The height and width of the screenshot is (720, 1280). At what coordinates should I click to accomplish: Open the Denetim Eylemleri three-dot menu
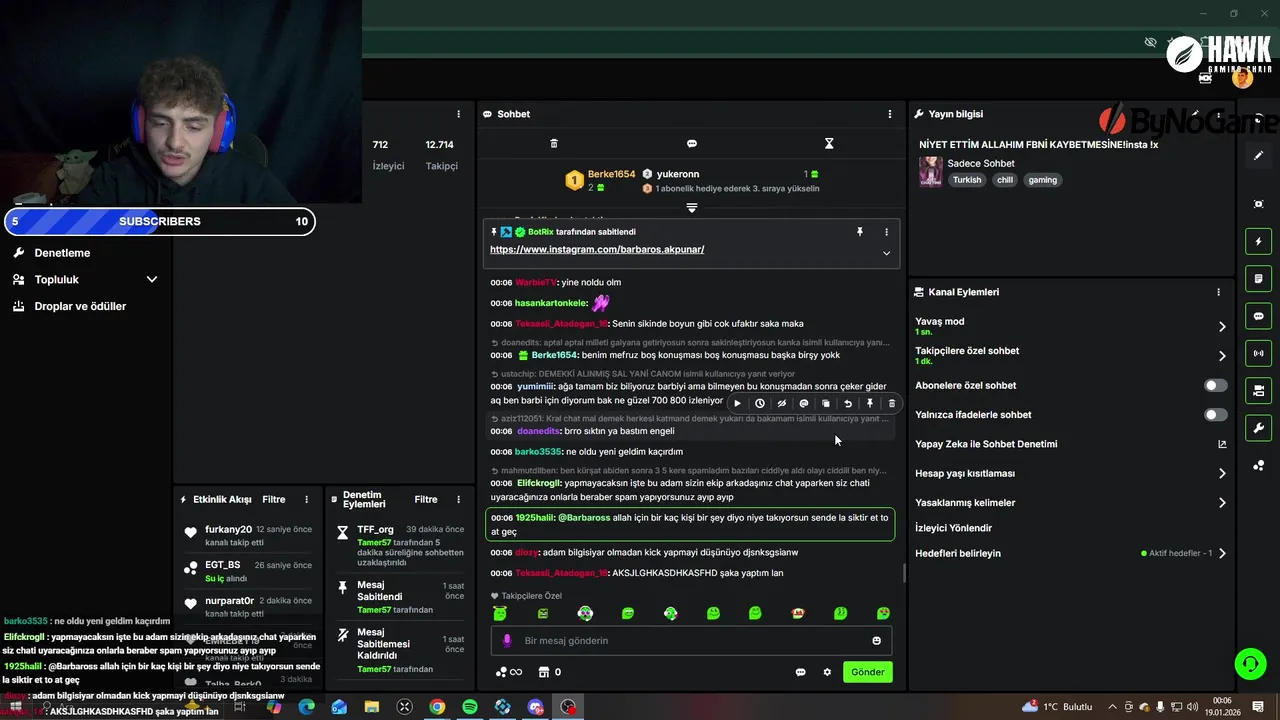point(459,499)
